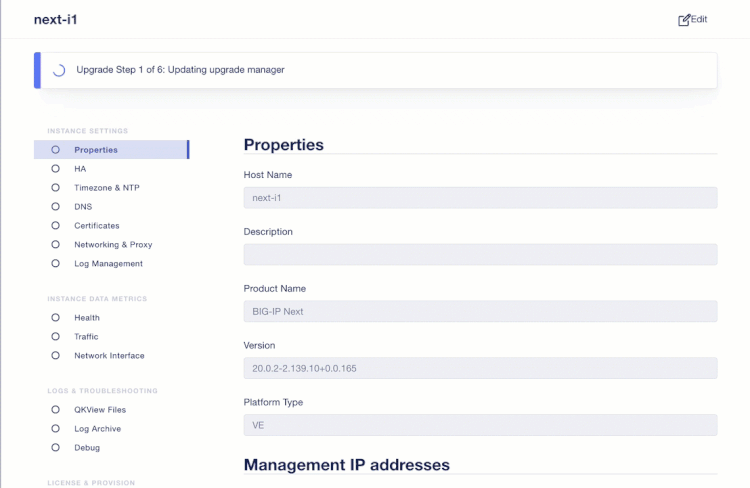Screen dimensions: 750x488
Task: Click the circle icon beside Properties
Action: 56,150
